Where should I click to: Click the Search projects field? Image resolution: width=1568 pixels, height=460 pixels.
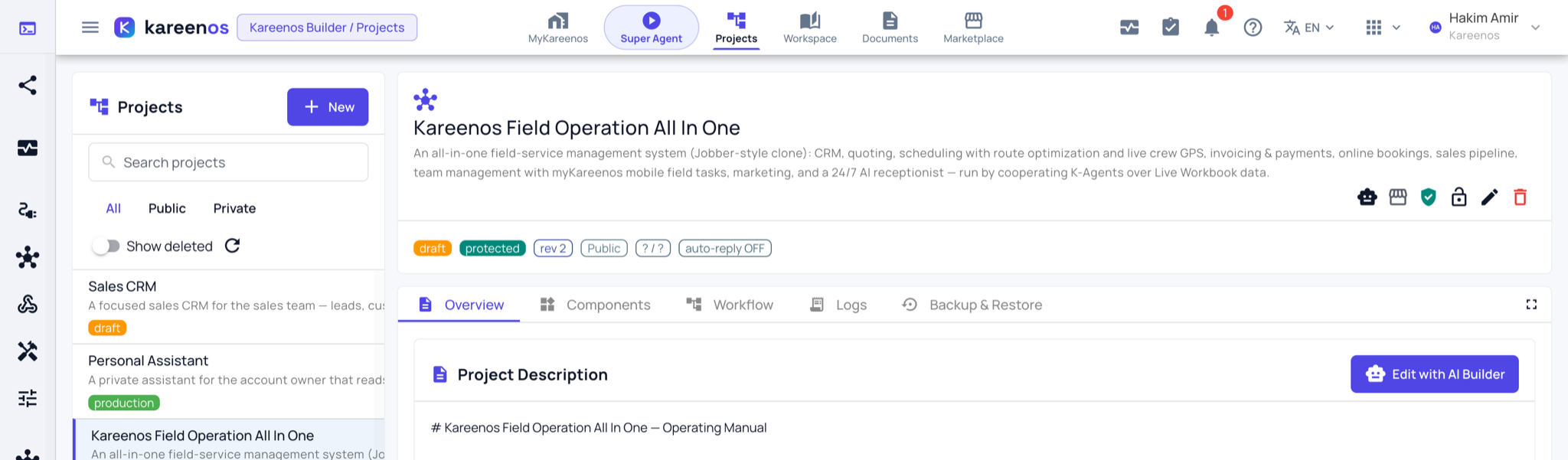(x=228, y=162)
